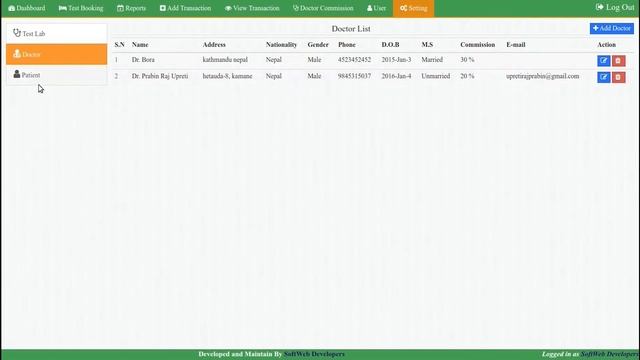Click the Married status cell
The image size is (640, 360).
432,60
